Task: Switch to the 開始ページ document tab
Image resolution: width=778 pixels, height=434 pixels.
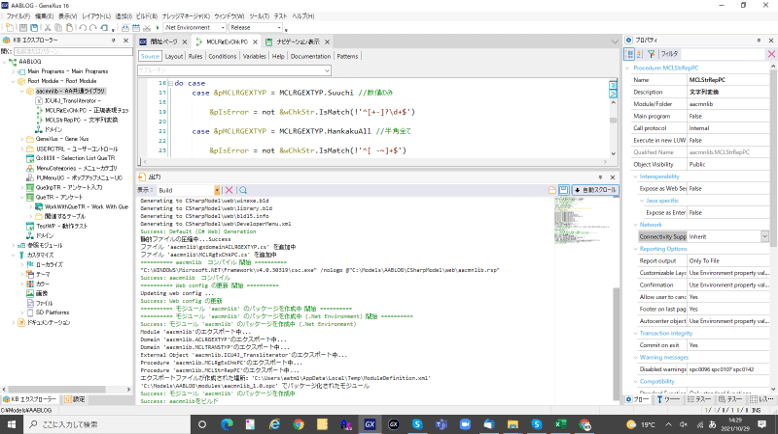Action: [163, 42]
